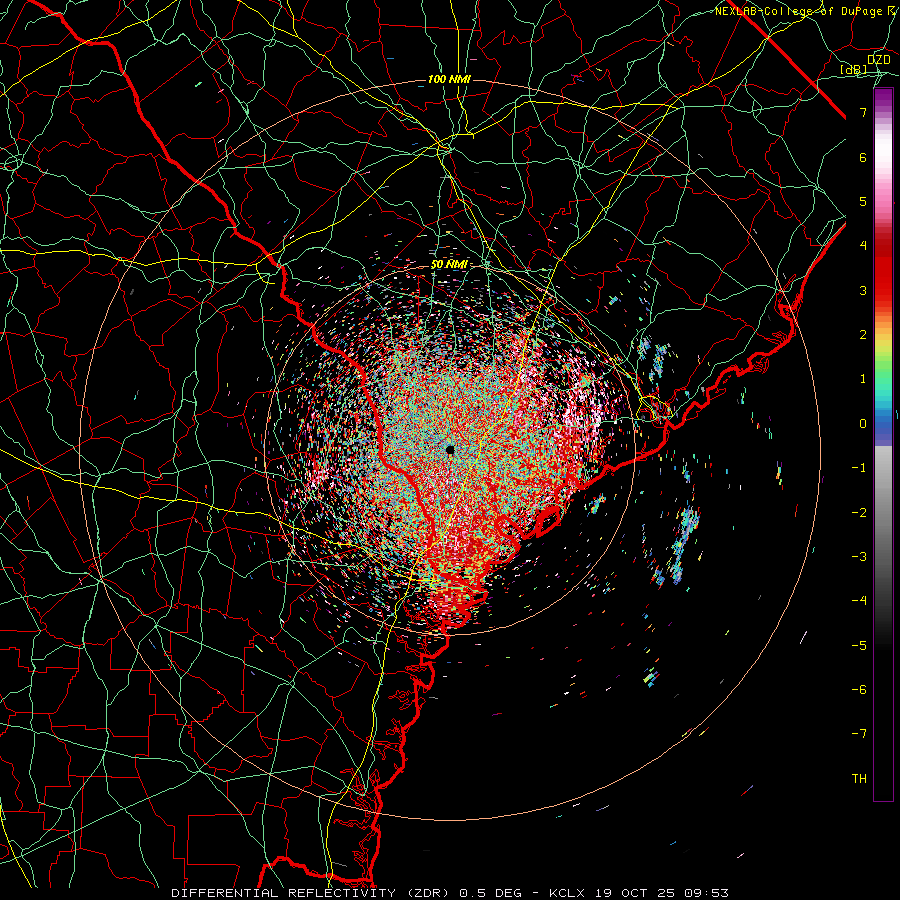Click the "3" value on color scale
Image resolution: width=900 pixels, height=900 pixels.
click(863, 290)
